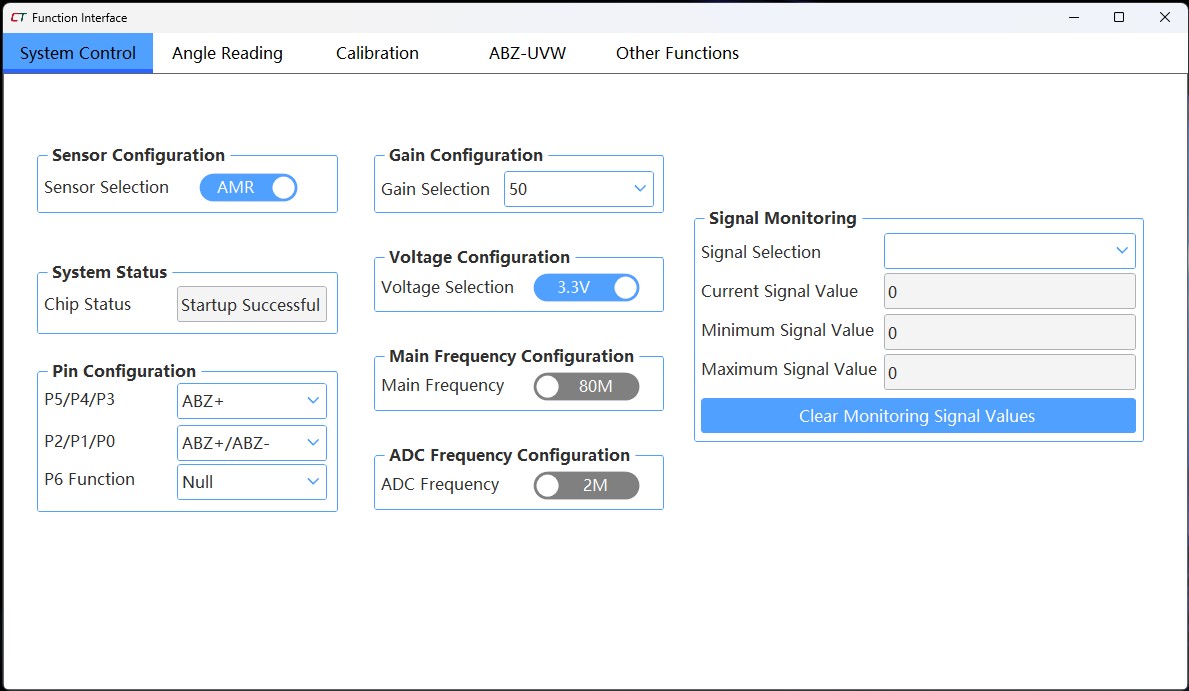
Task: Toggle the AMR sensor selection switch
Action: point(249,188)
